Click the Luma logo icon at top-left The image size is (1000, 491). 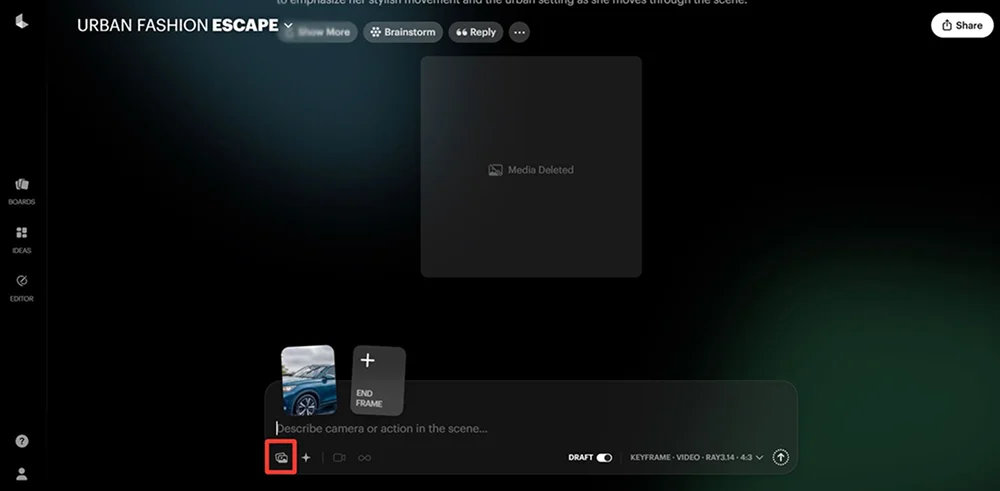click(22, 22)
